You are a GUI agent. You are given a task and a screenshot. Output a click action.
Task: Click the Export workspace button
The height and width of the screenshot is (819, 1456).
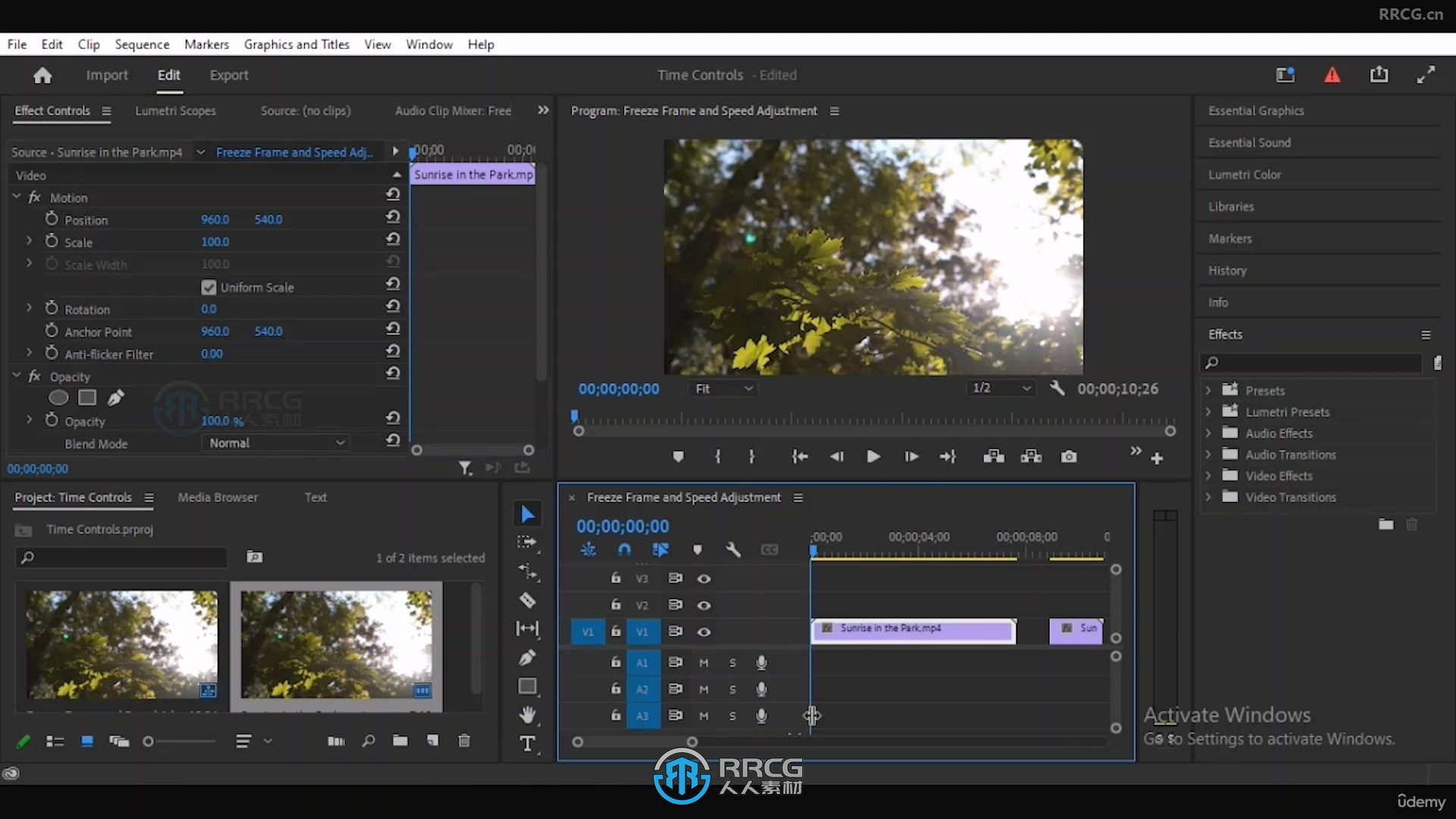click(x=228, y=75)
